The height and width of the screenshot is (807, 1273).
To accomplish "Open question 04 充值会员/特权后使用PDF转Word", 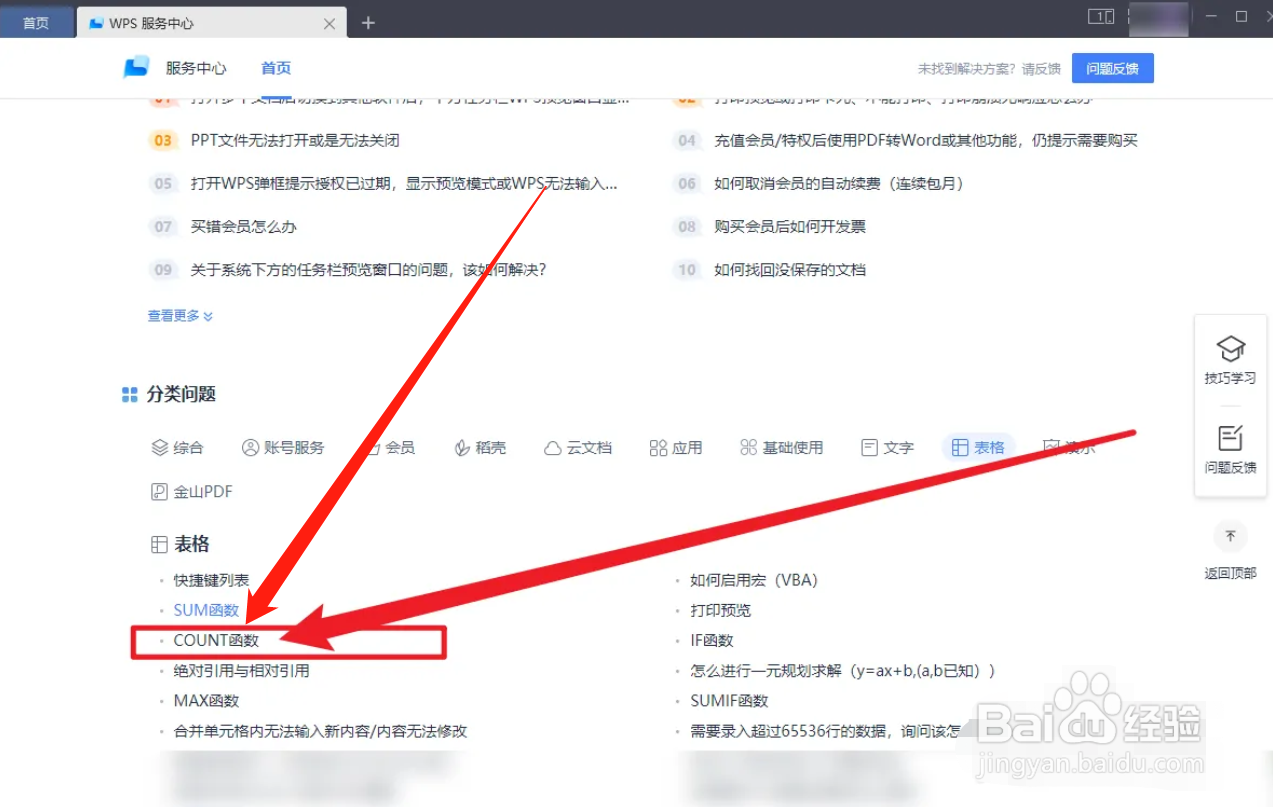I will point(926,140).
